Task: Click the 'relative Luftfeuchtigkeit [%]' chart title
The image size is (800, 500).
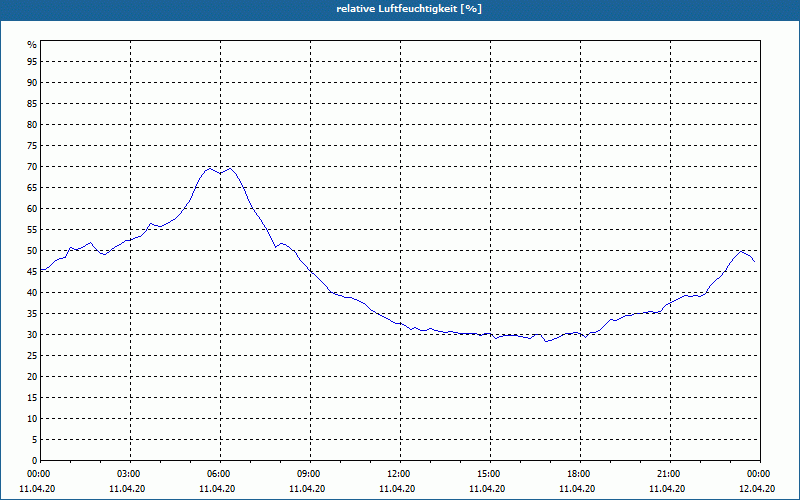Action: [409, 9]
